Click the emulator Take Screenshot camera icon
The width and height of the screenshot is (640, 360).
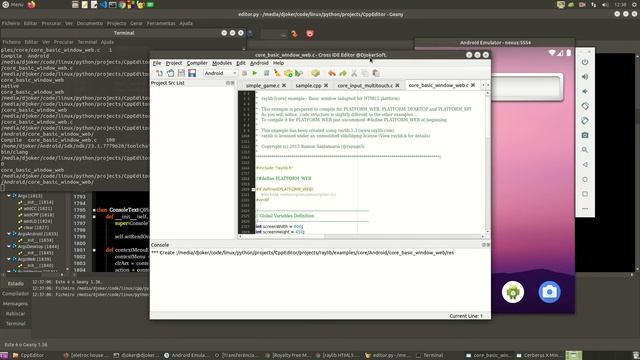coord(585,135)
